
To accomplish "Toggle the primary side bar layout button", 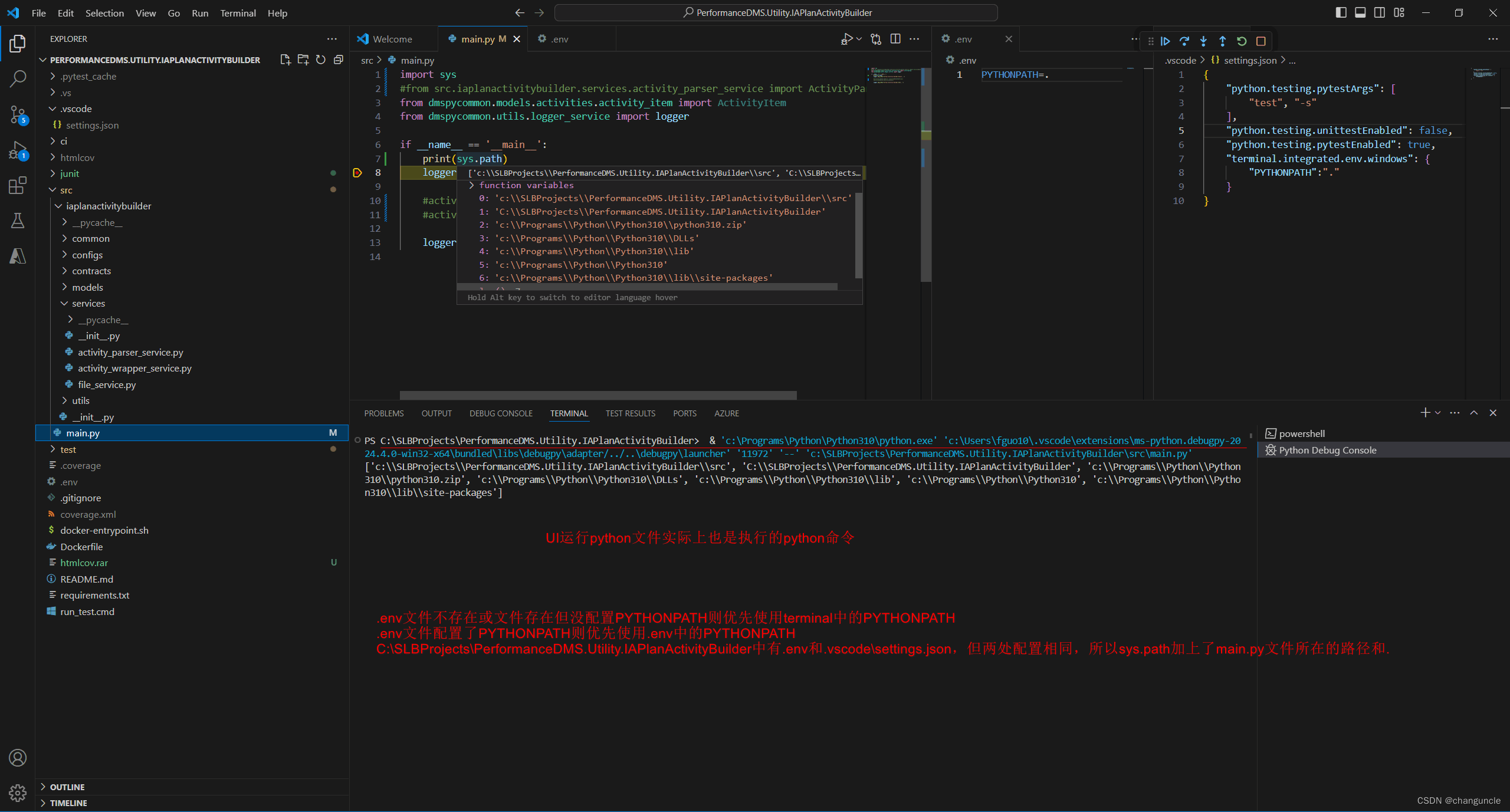I will click(x=1341, y=12).
